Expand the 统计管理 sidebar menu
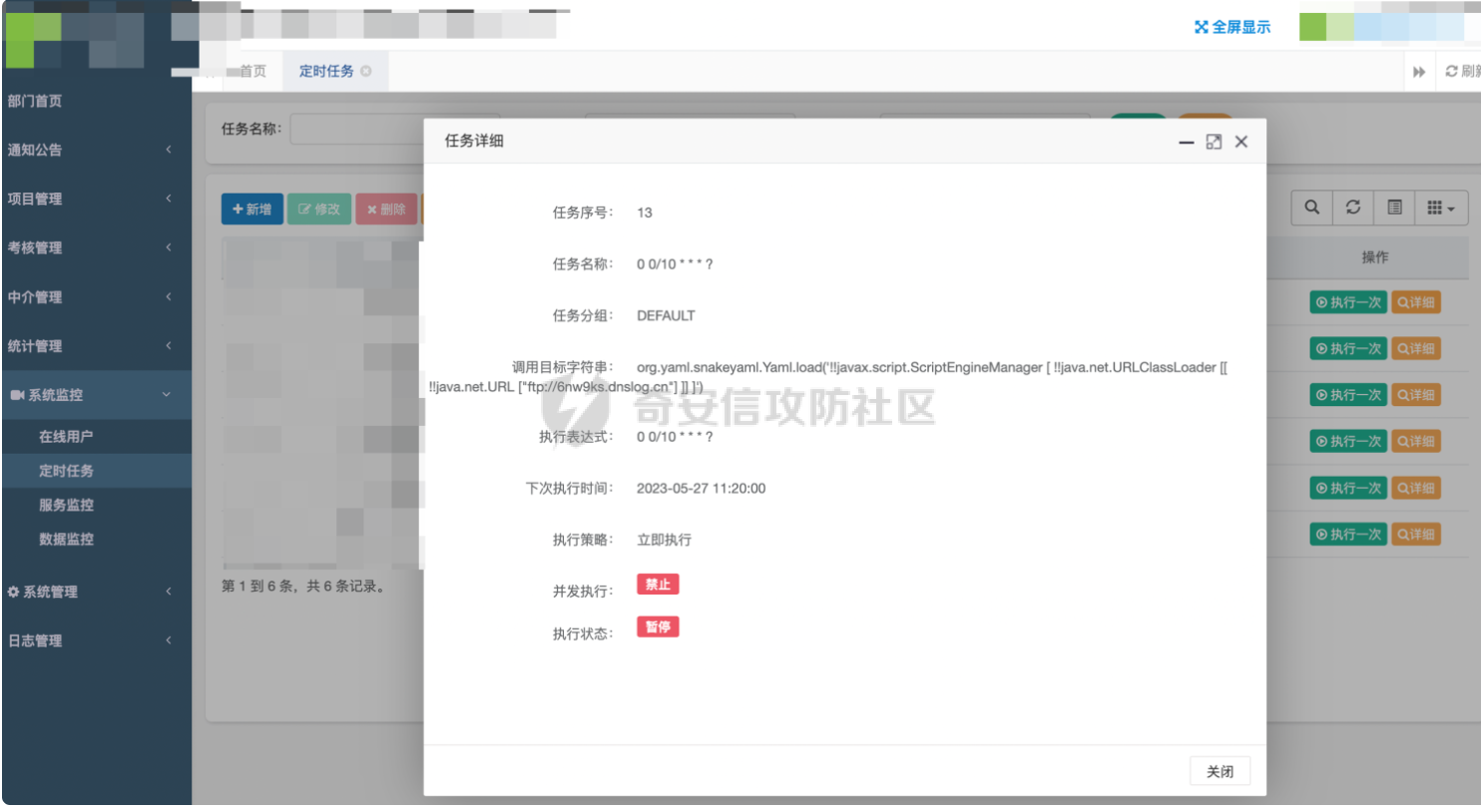The image size is (1481, 812). tap(96, 345)
